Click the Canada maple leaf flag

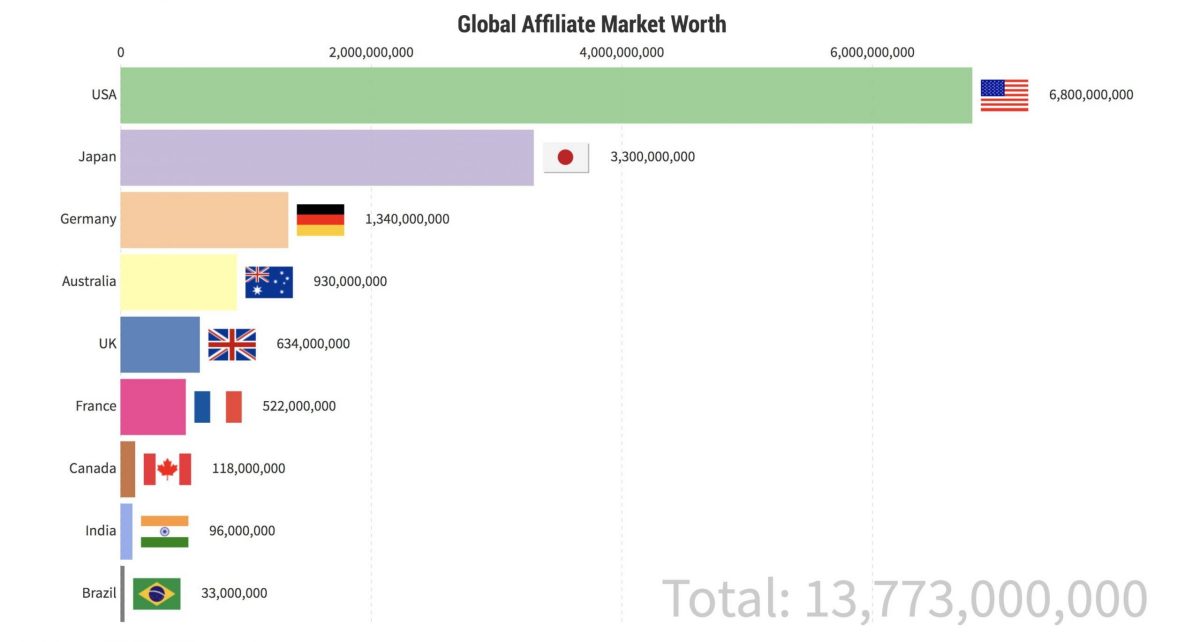coord(167,468)
